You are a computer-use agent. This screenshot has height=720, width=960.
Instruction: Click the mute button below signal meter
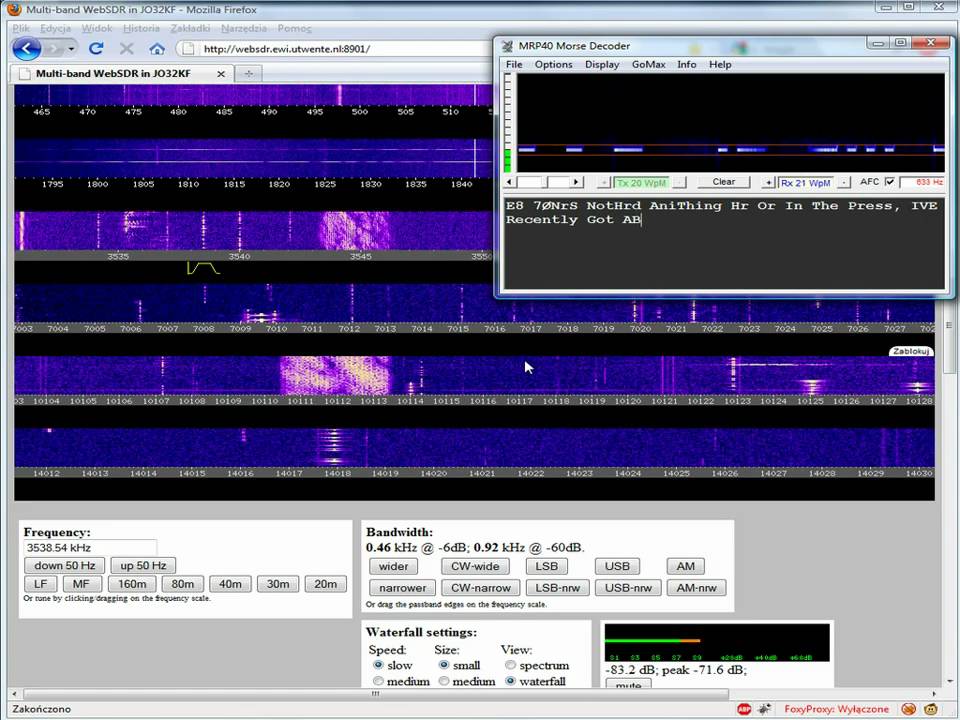click(628, 684)
